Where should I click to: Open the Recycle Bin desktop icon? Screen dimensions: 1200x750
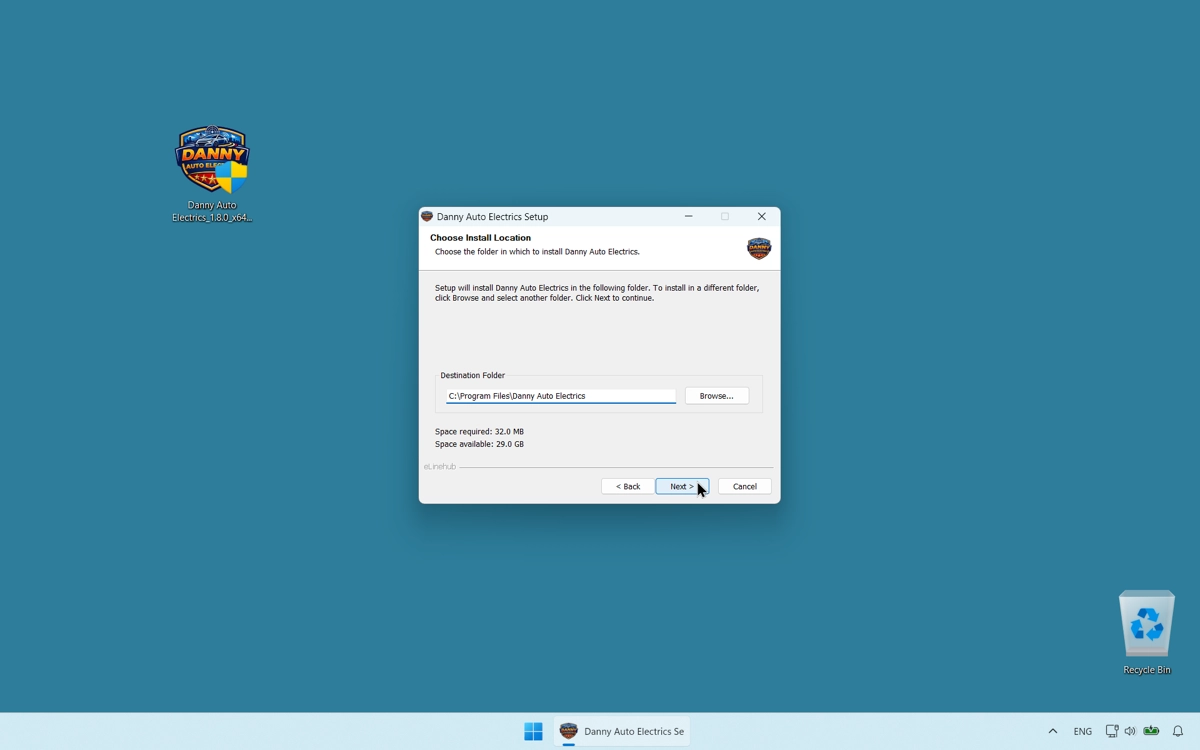click(x=1146, y=624)
